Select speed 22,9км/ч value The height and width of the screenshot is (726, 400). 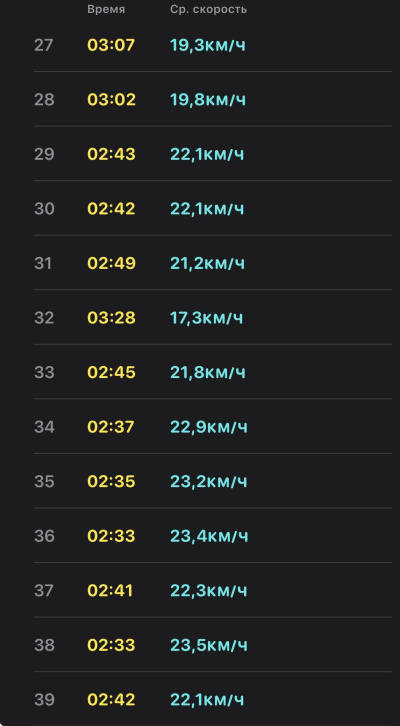click(209, 427)
